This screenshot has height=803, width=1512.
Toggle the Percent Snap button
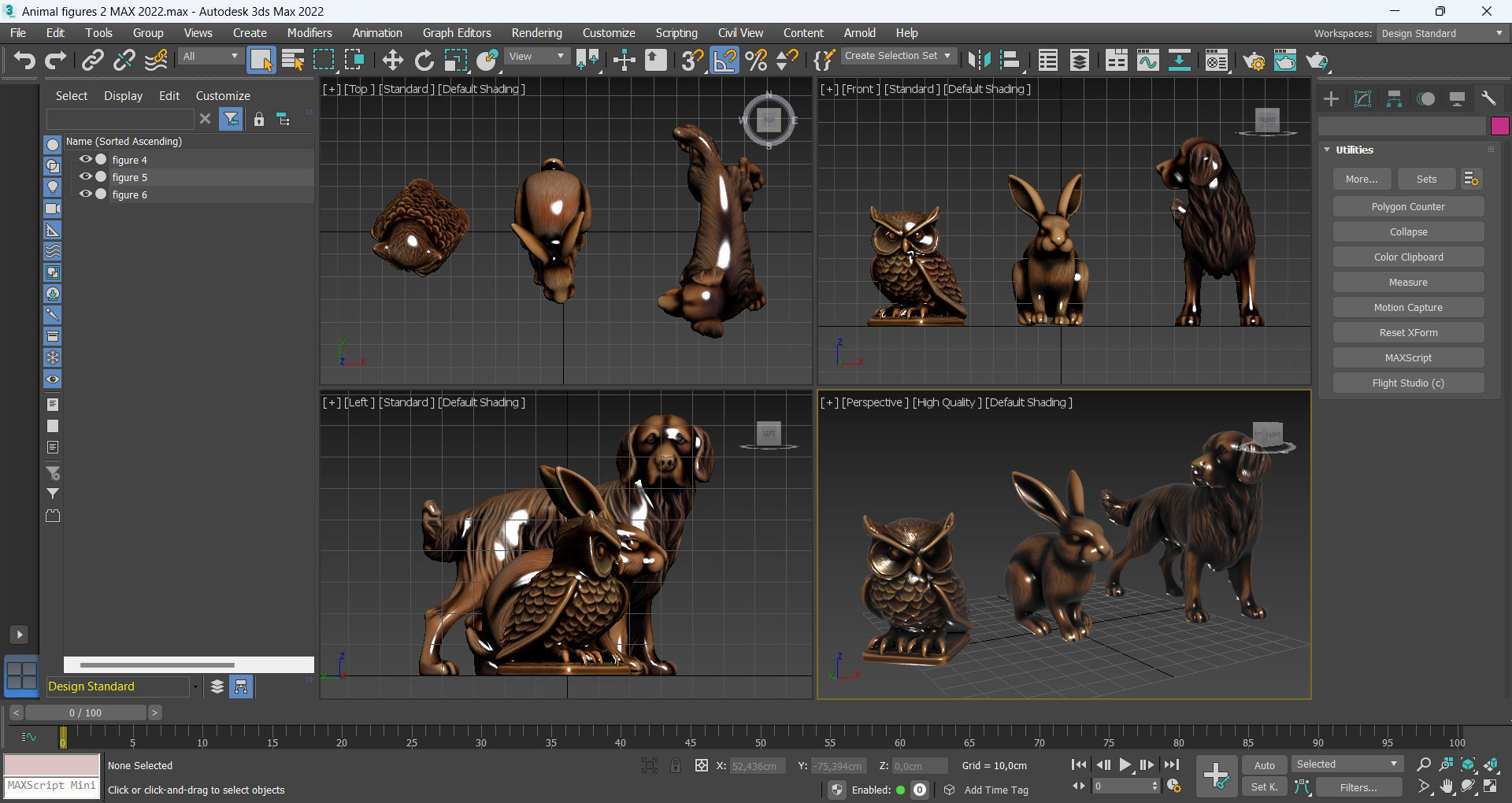click(756, 60)
